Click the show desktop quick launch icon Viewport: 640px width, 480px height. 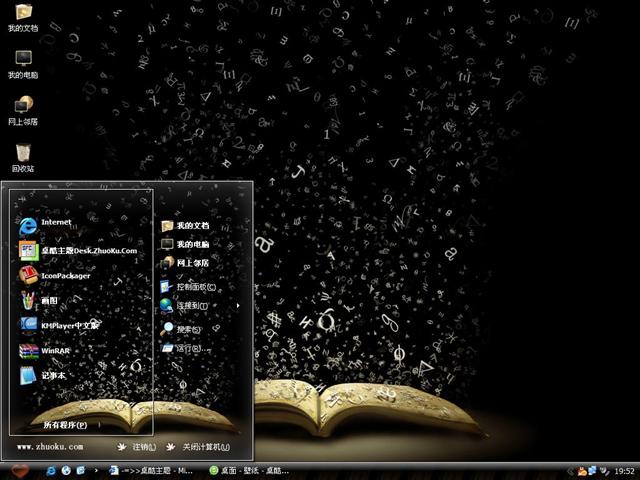(x=81, y=470)
